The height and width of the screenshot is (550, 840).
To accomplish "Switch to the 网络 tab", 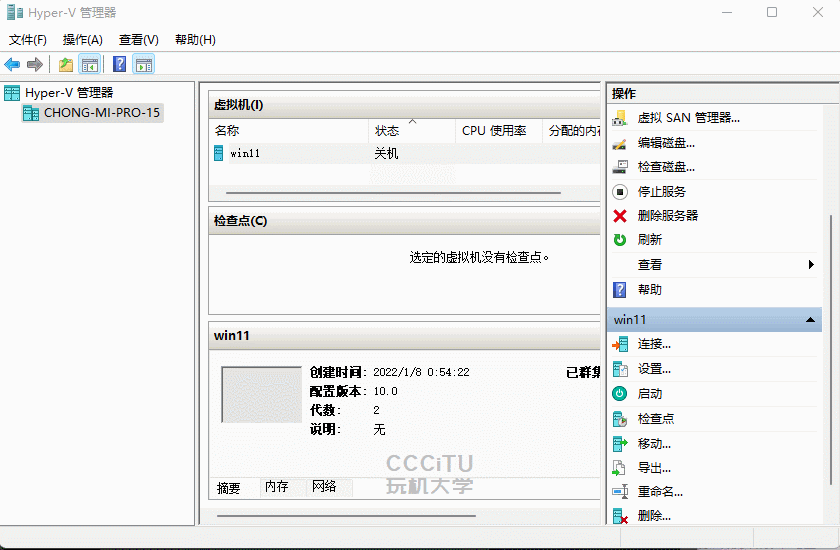I will click(x=324, y=487).
